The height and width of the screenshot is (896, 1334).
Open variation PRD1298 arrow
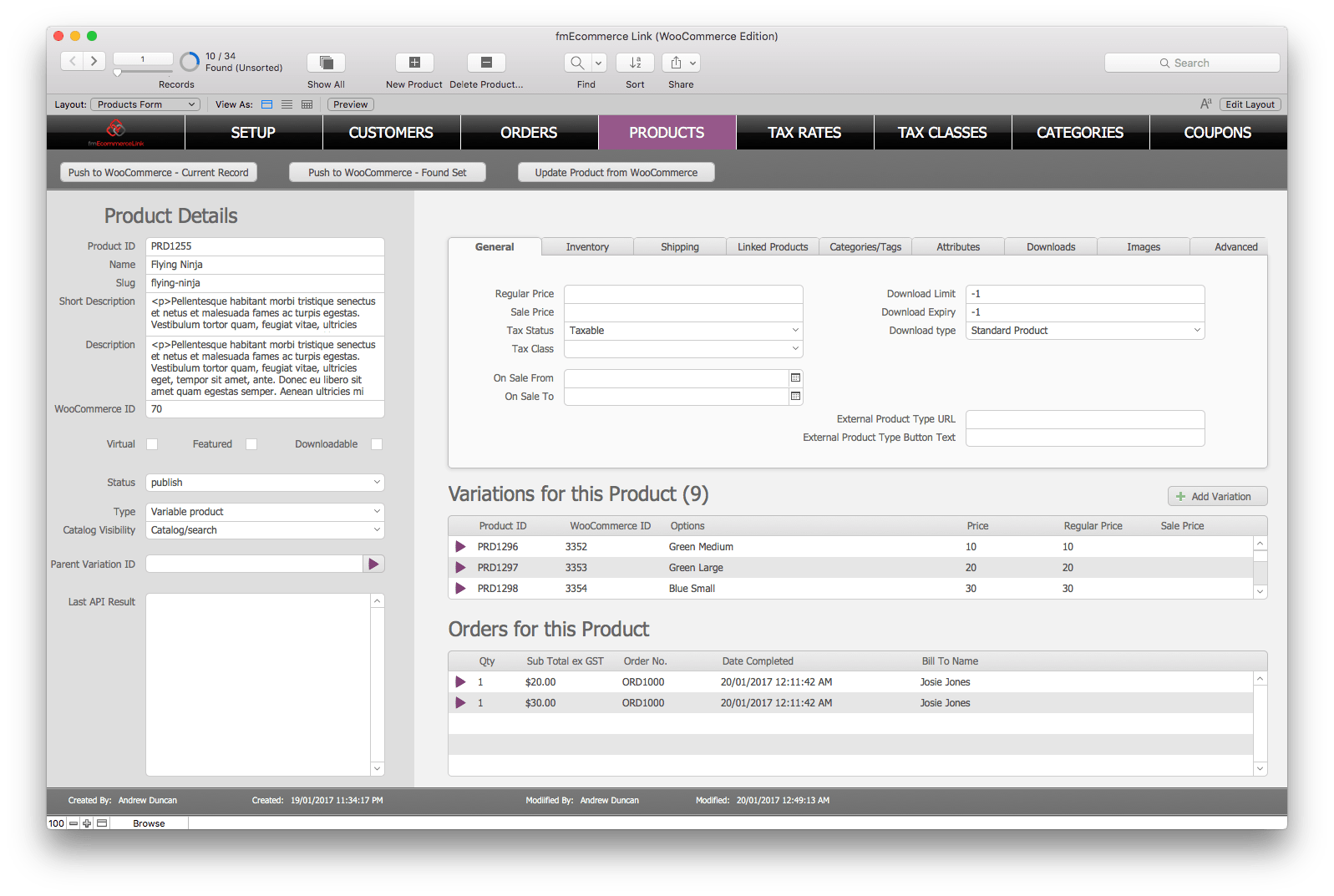coord(460,589)
